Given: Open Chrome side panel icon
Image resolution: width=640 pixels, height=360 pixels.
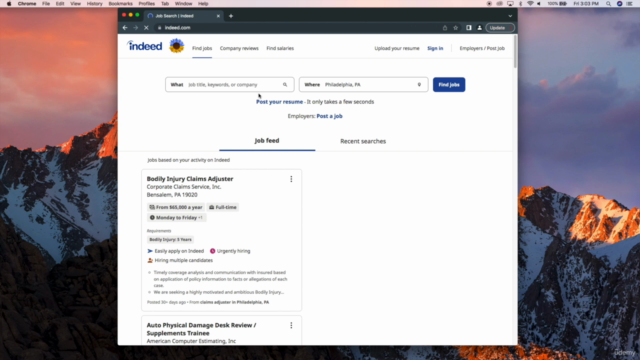Looking at the screenshot, I should point(469,28).
